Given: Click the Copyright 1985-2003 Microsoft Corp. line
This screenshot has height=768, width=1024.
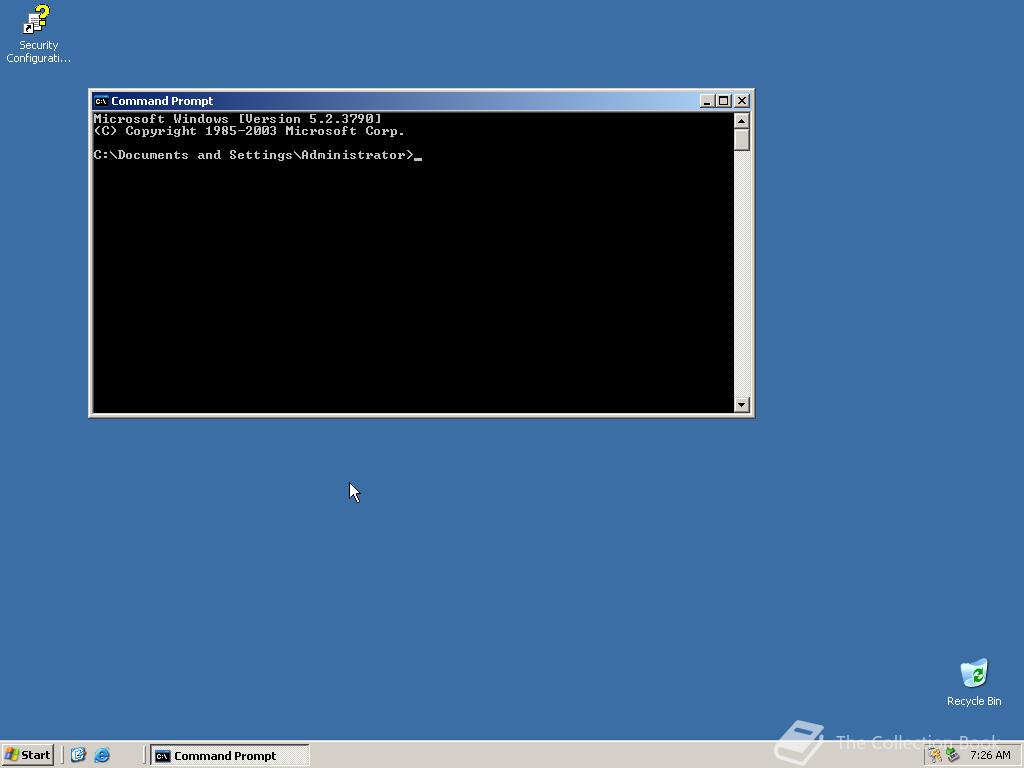Looking at the screenshot, I should [x=249, y=131].
